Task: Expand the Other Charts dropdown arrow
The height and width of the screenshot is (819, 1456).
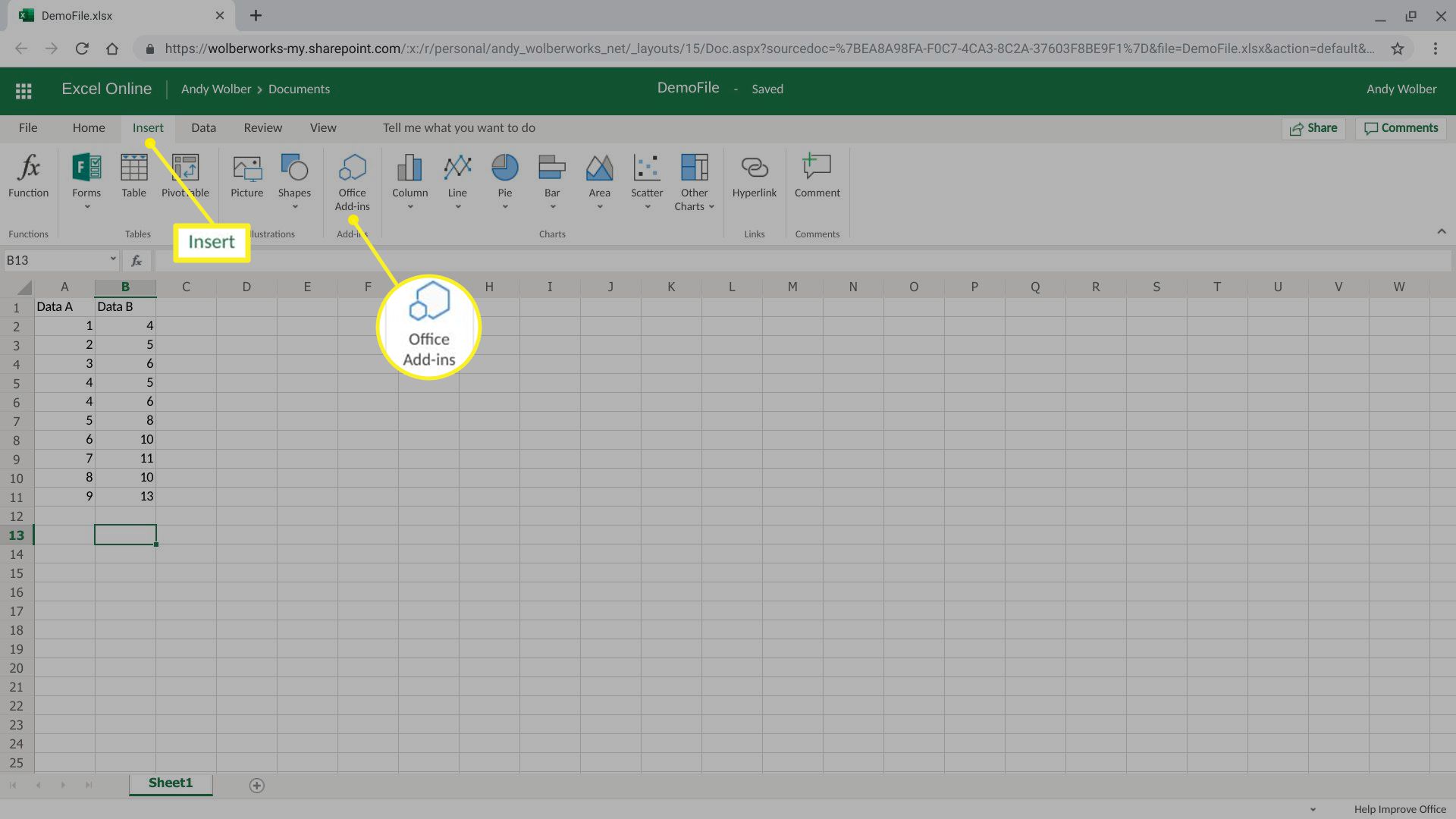Action: point(711,207)
